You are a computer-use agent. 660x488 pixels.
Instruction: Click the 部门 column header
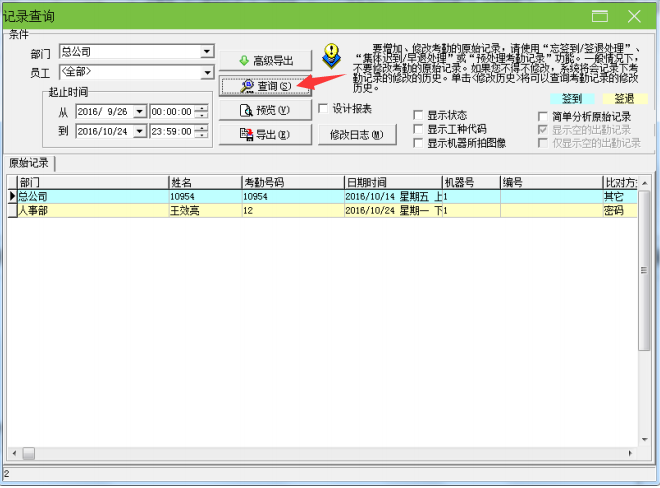click(92, 182)
